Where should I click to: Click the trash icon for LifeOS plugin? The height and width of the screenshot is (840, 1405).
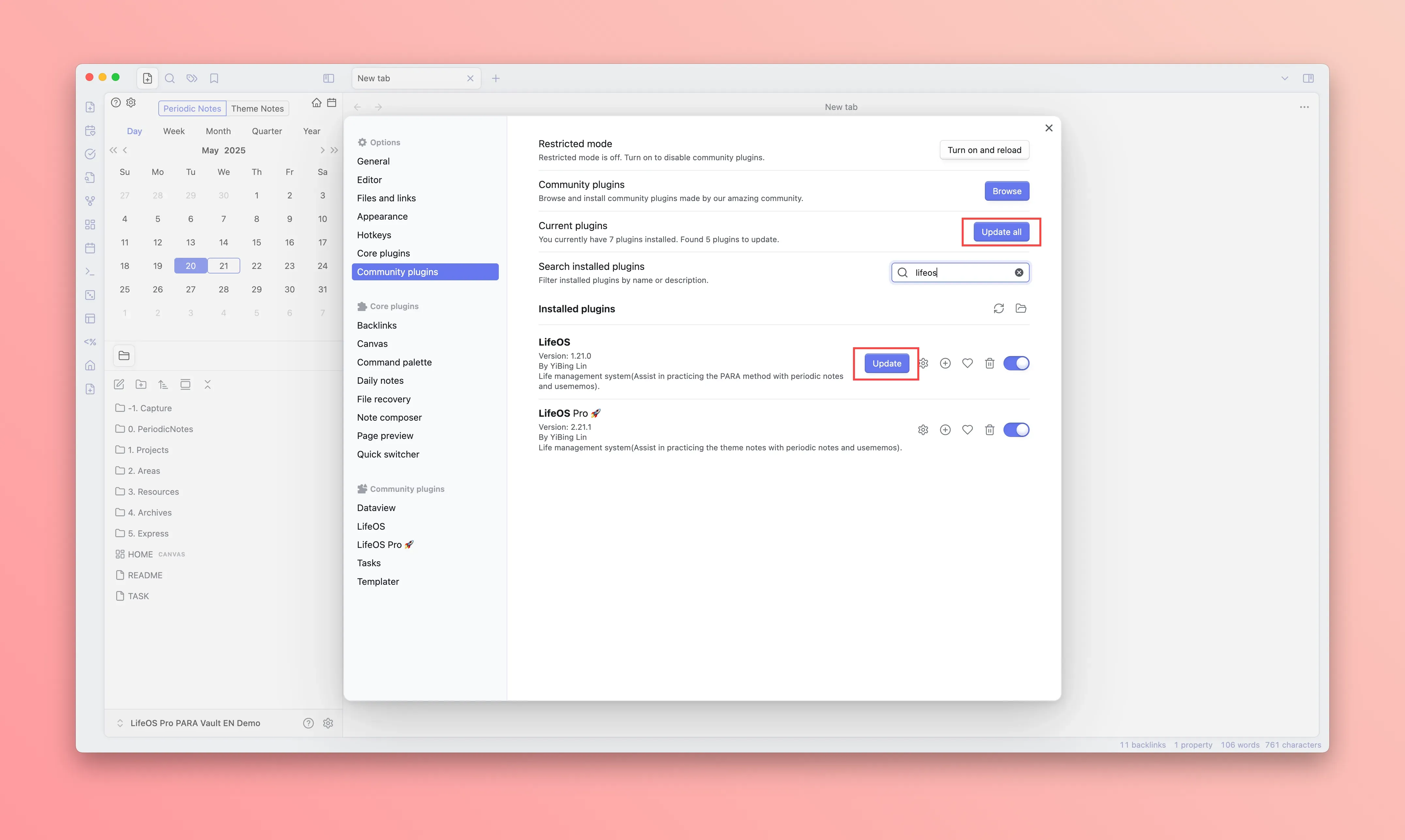click(x=989, y=364)
